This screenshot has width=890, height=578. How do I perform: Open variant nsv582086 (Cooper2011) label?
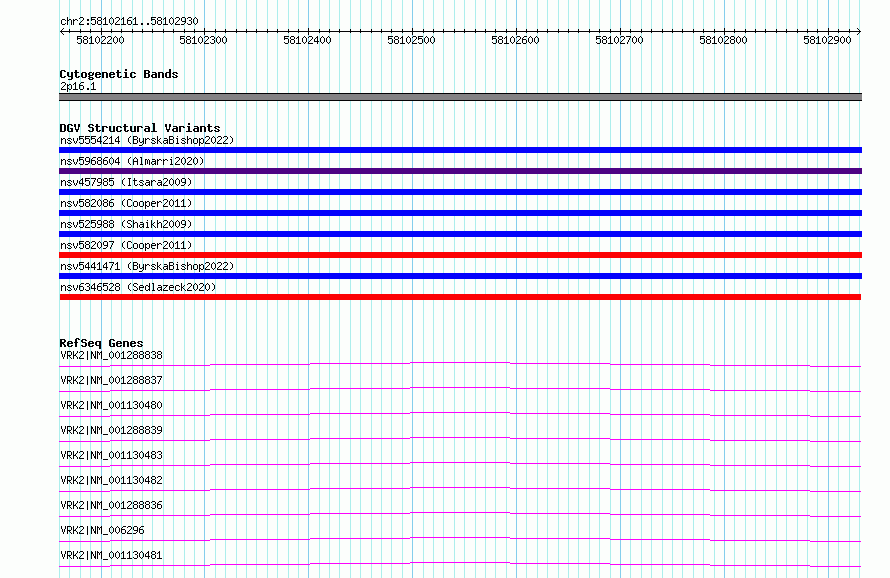(126, 203)
